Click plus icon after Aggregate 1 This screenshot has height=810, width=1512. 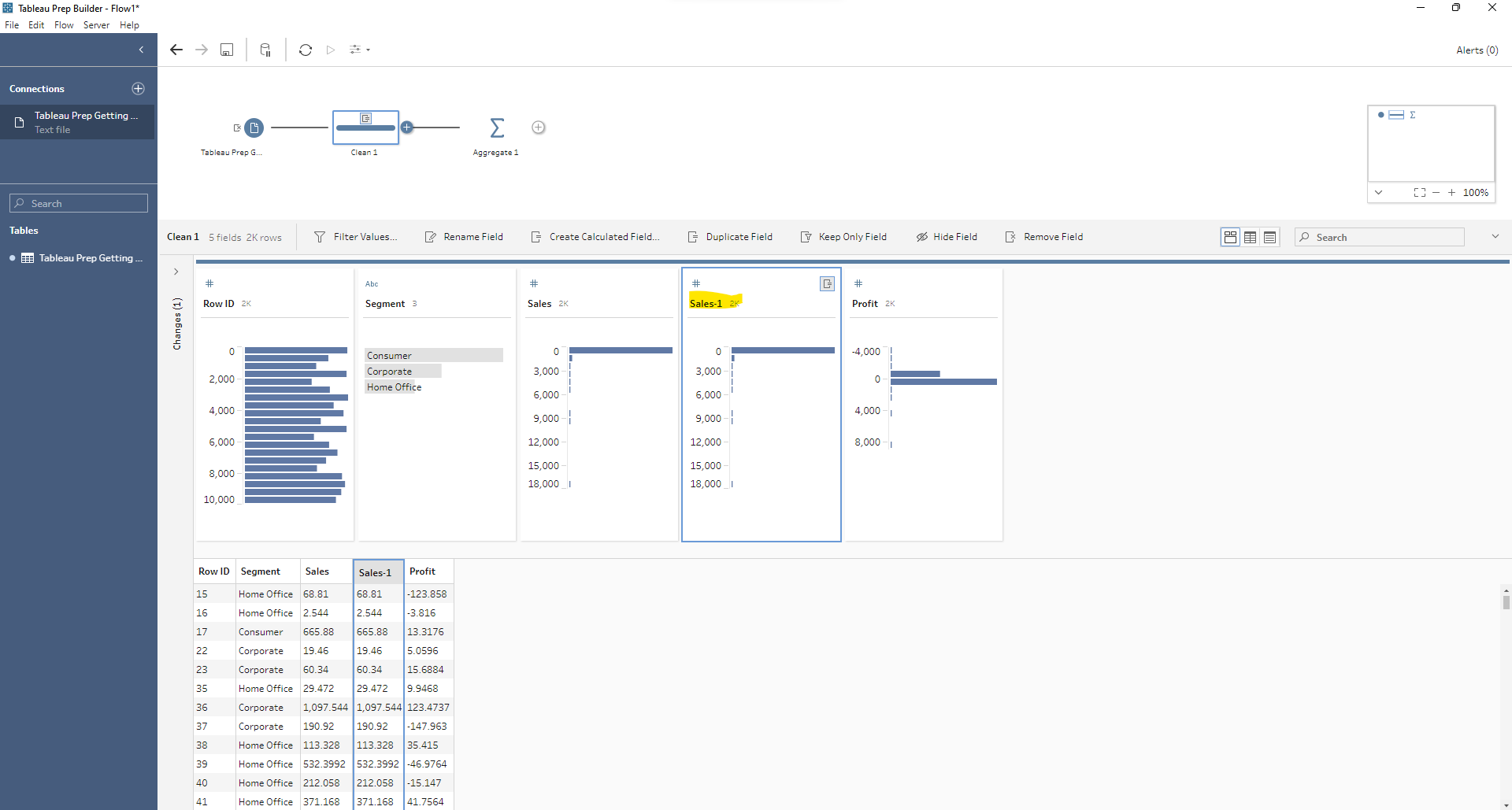click(539, 128)
